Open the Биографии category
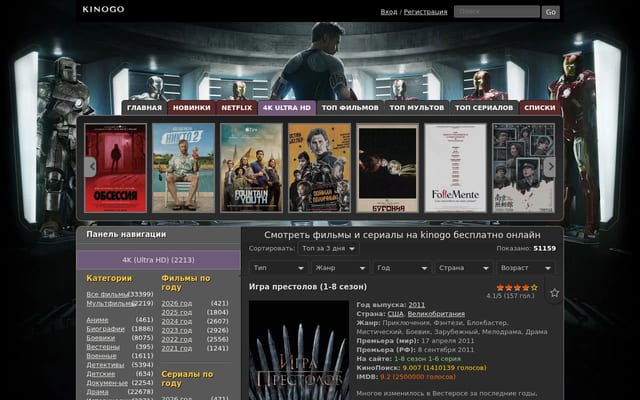Viewport: 640px width, 400px height. (x=105, y=329)
